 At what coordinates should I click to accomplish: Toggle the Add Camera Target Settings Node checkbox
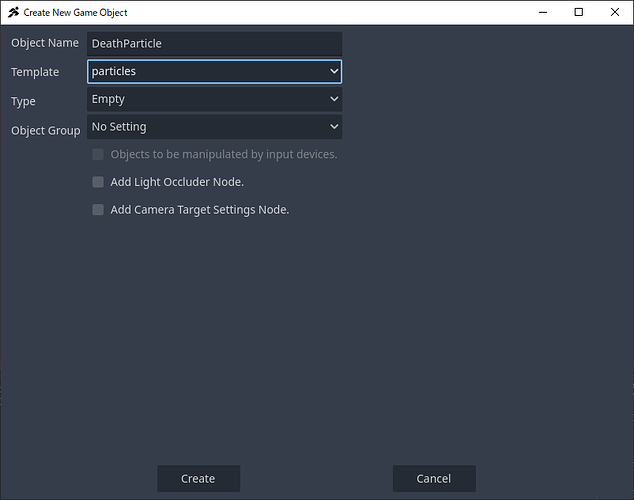point(98,210)
